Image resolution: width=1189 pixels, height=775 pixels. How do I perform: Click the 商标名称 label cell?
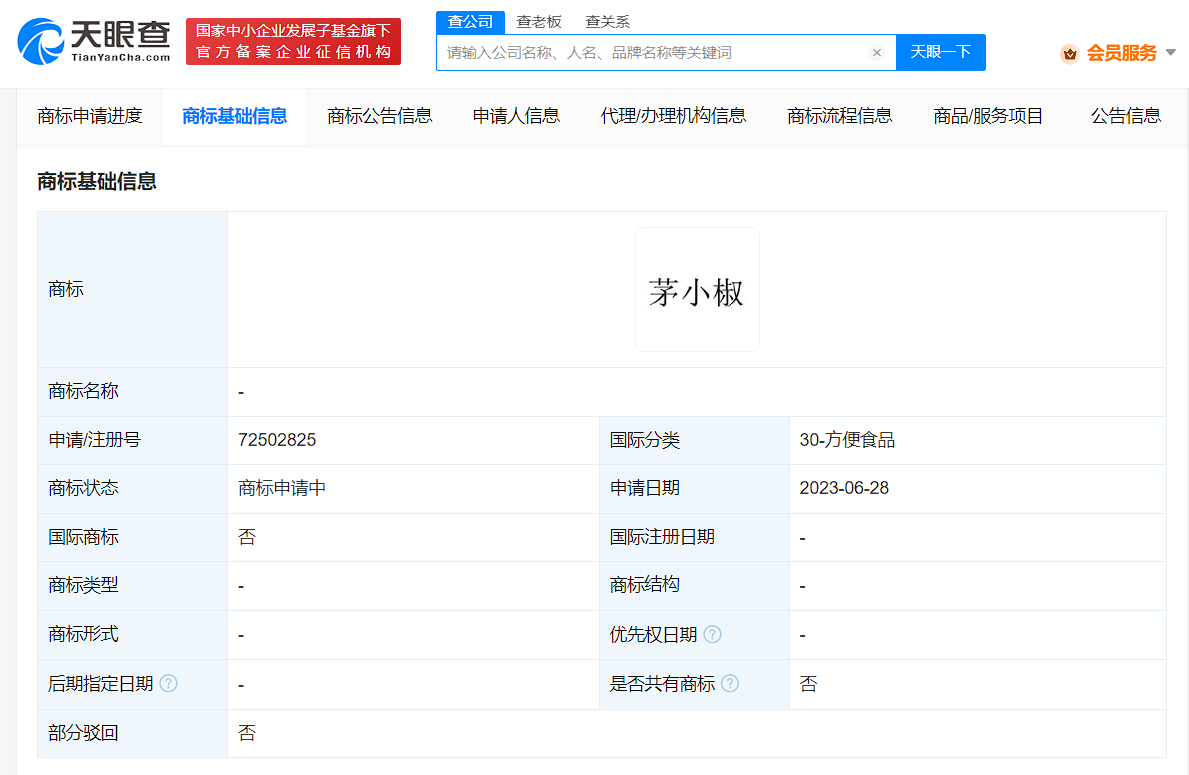pos(133,392)
